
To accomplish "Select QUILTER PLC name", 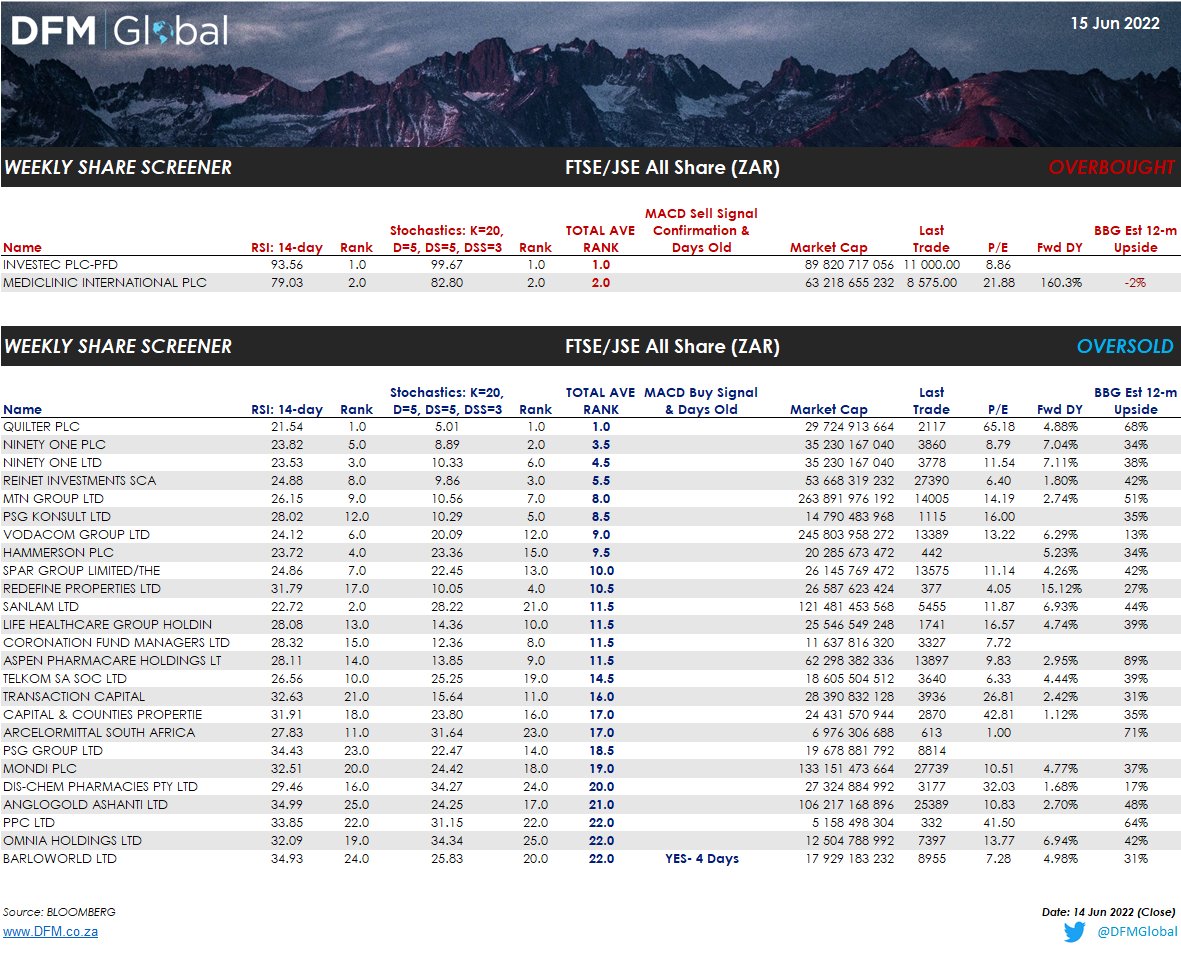I will click(41, 427).
